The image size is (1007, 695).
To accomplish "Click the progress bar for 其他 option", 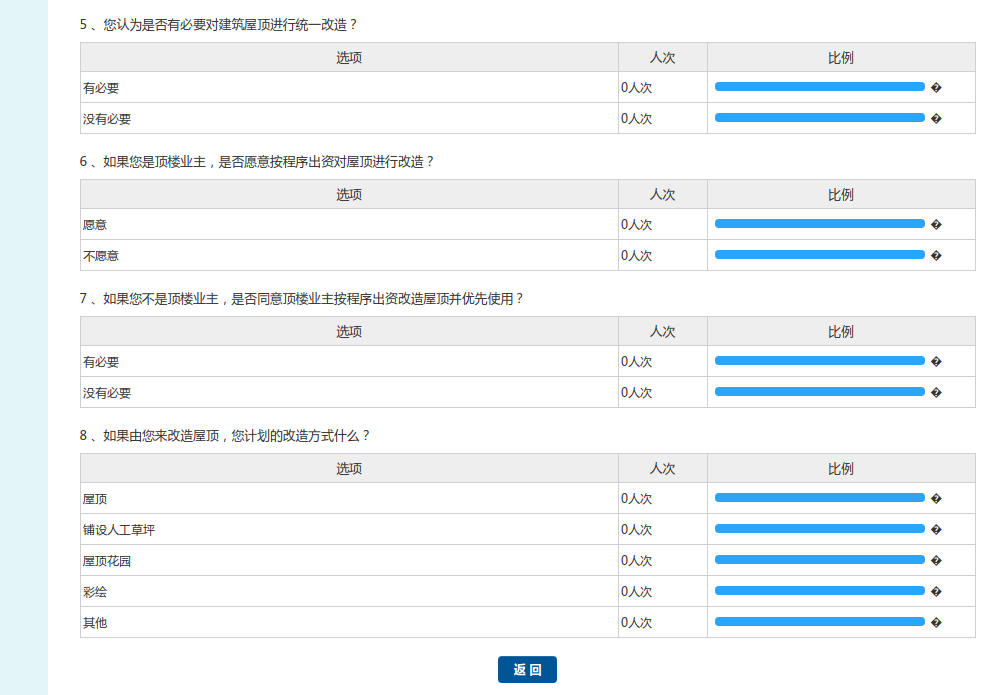I will 819,622.
